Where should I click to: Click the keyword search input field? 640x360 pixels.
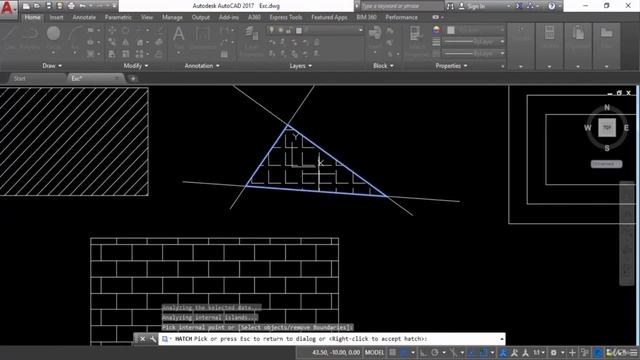tap(402, 6)
